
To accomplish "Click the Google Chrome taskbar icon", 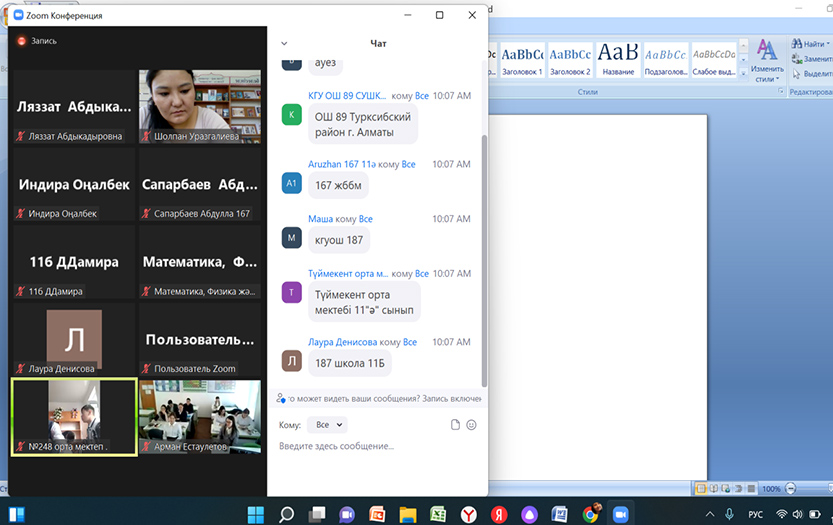I will pyautogui.click(x=591, y=514).
